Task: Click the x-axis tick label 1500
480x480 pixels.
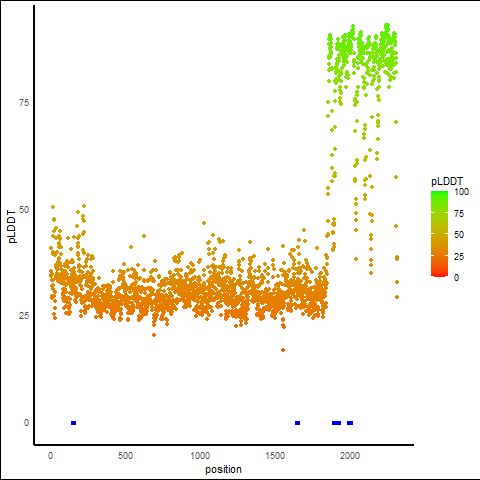Action: [x=275, y=456]
